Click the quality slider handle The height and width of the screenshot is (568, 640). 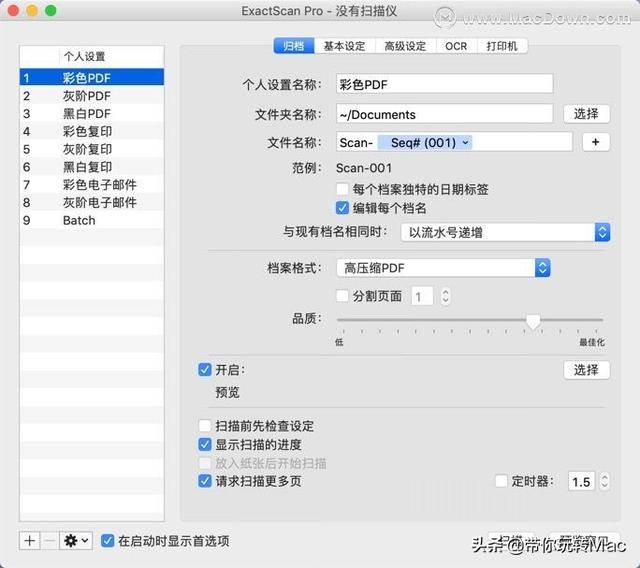[533, 322]
